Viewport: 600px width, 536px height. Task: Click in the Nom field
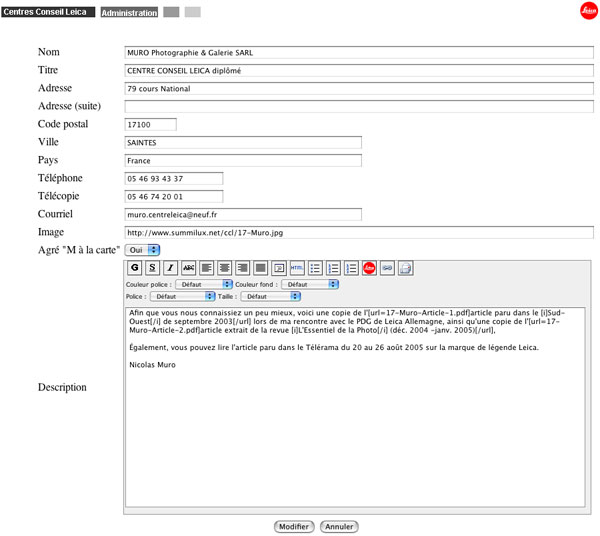(359, 52)
